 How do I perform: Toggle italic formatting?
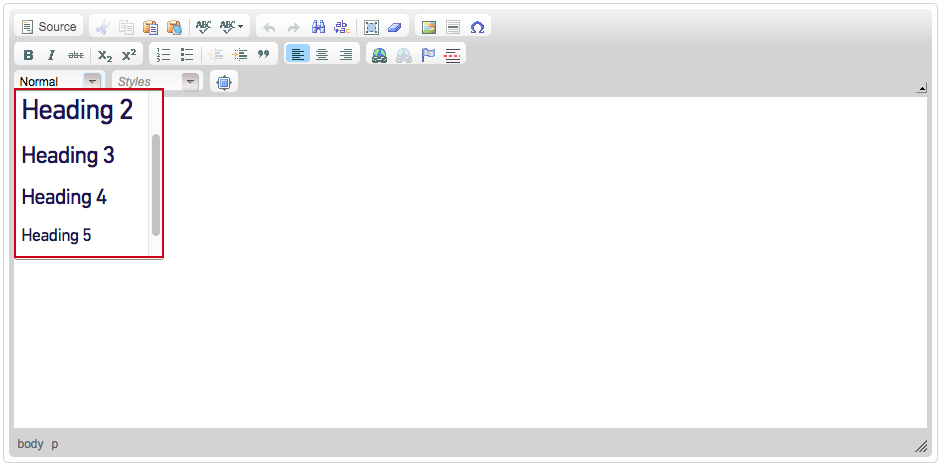point(51,55)
